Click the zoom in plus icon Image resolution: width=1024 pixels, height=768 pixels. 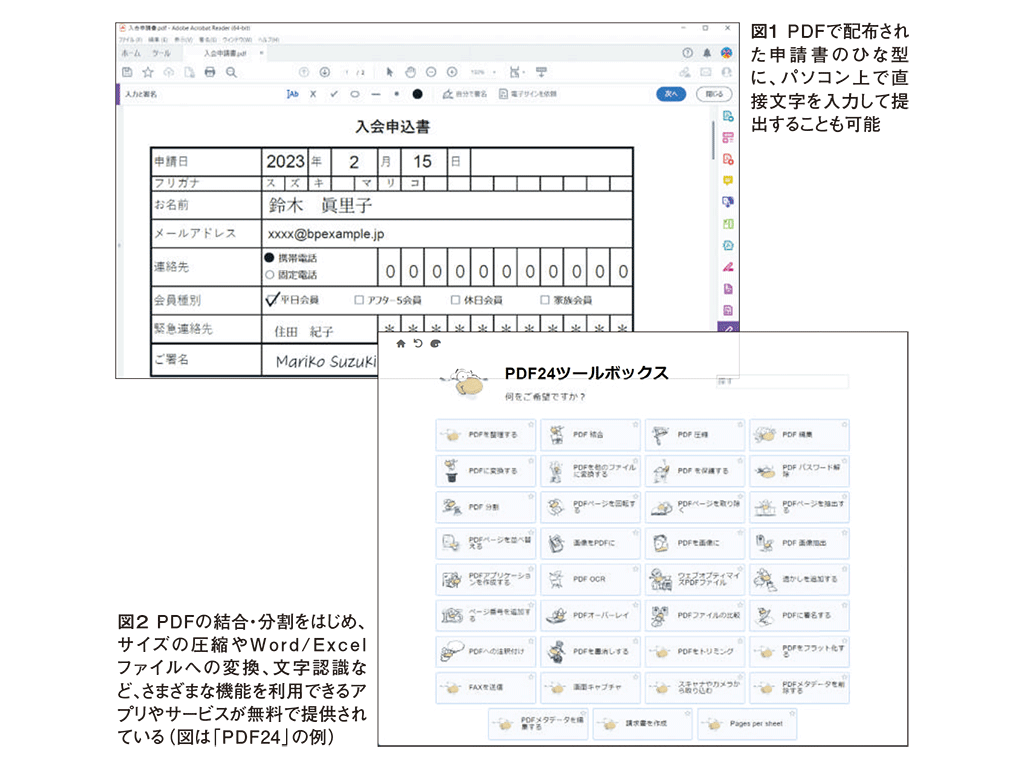coord(452,72)
